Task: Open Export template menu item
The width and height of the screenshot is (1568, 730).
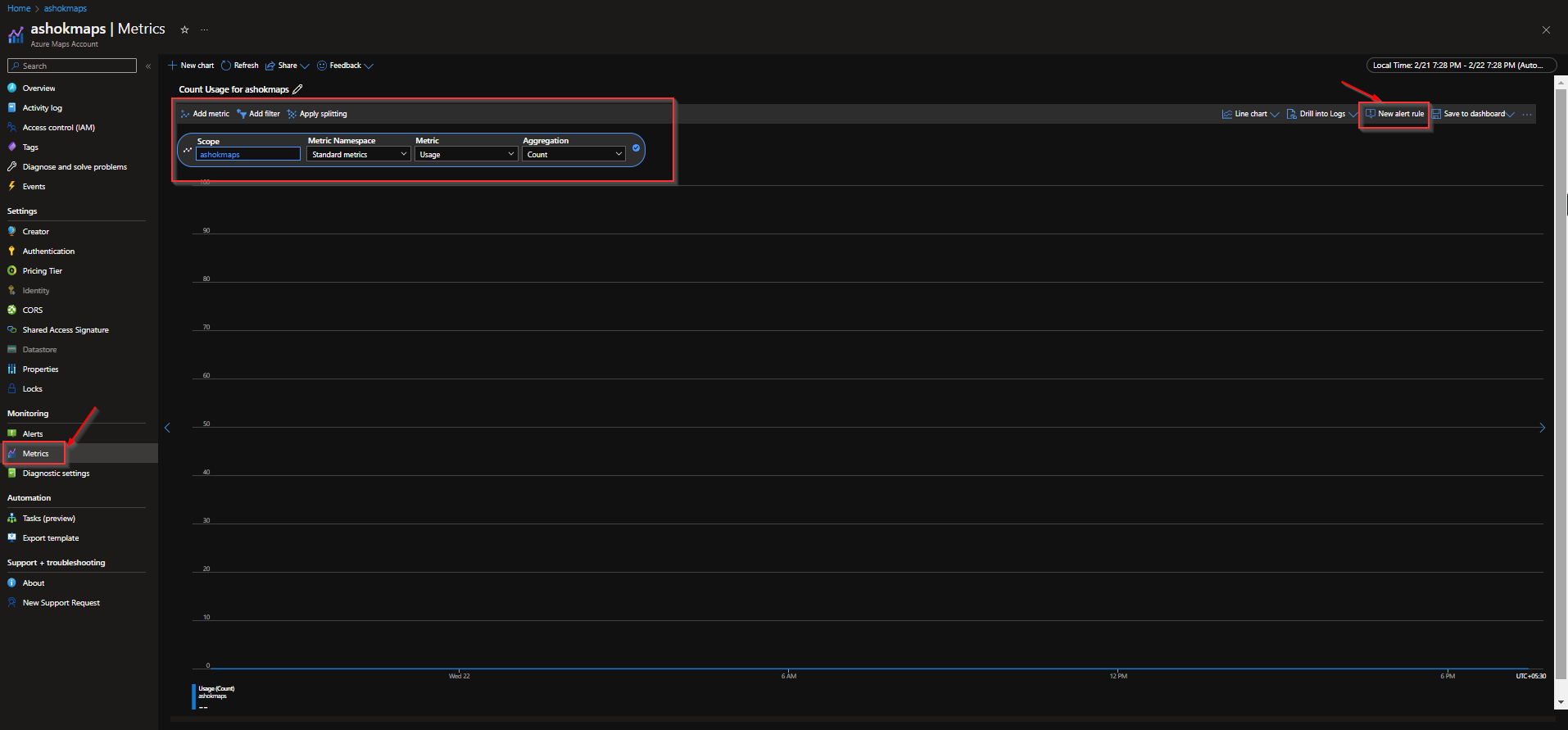Action: click(x=51, y=537)
